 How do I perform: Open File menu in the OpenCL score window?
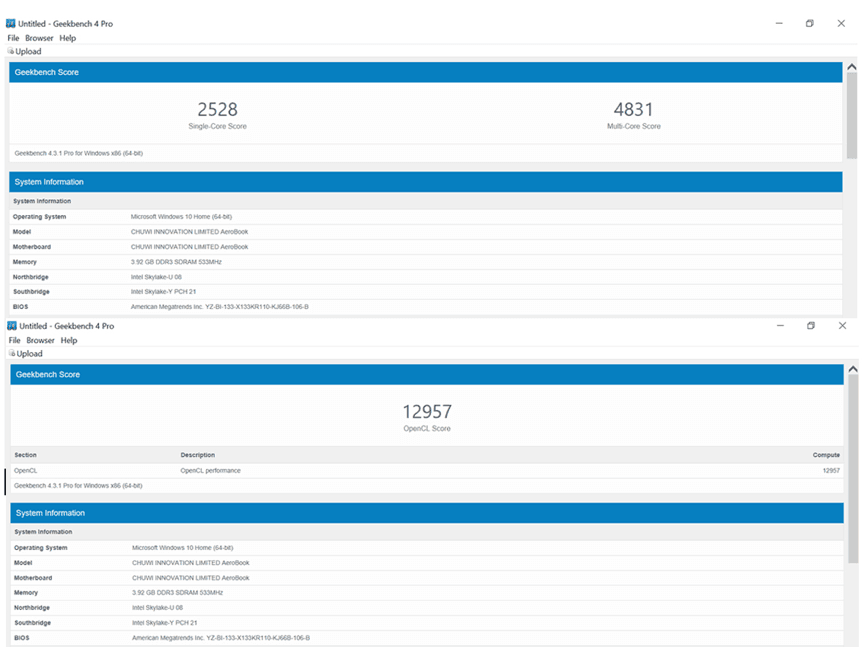[x=14, y=340]
